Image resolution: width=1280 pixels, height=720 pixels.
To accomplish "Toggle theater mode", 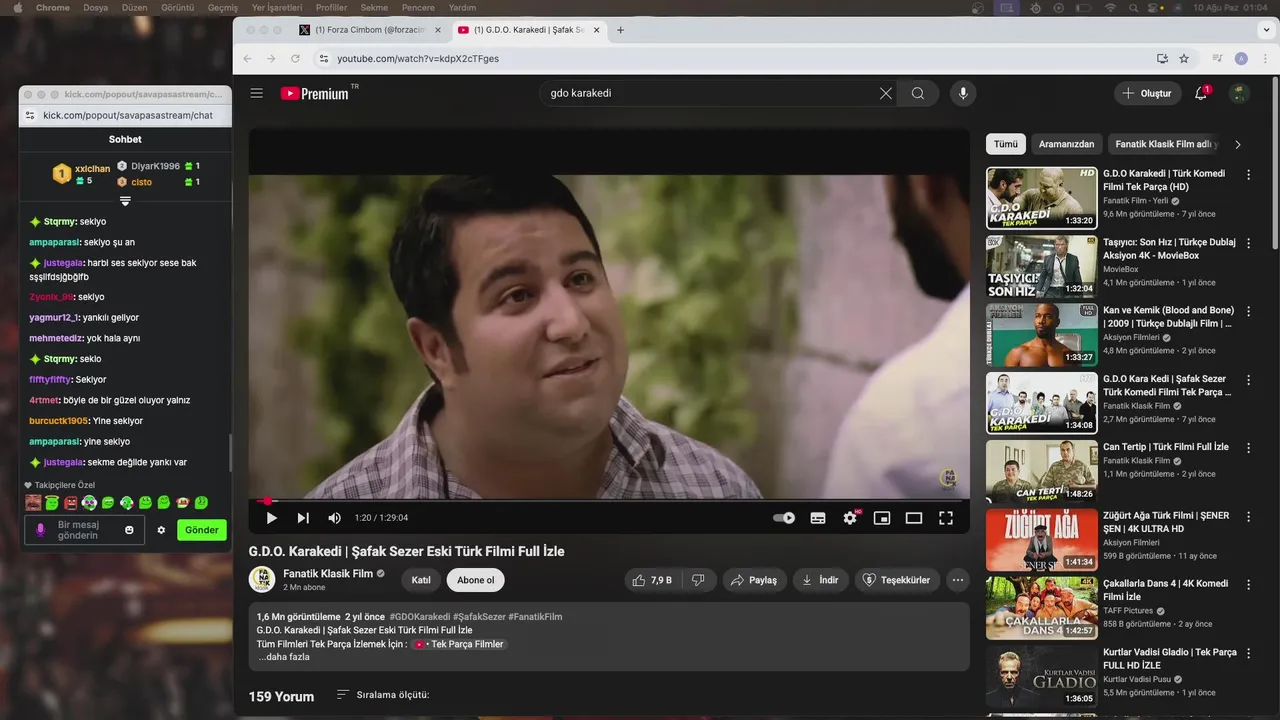I will click(x=914, y=518).
